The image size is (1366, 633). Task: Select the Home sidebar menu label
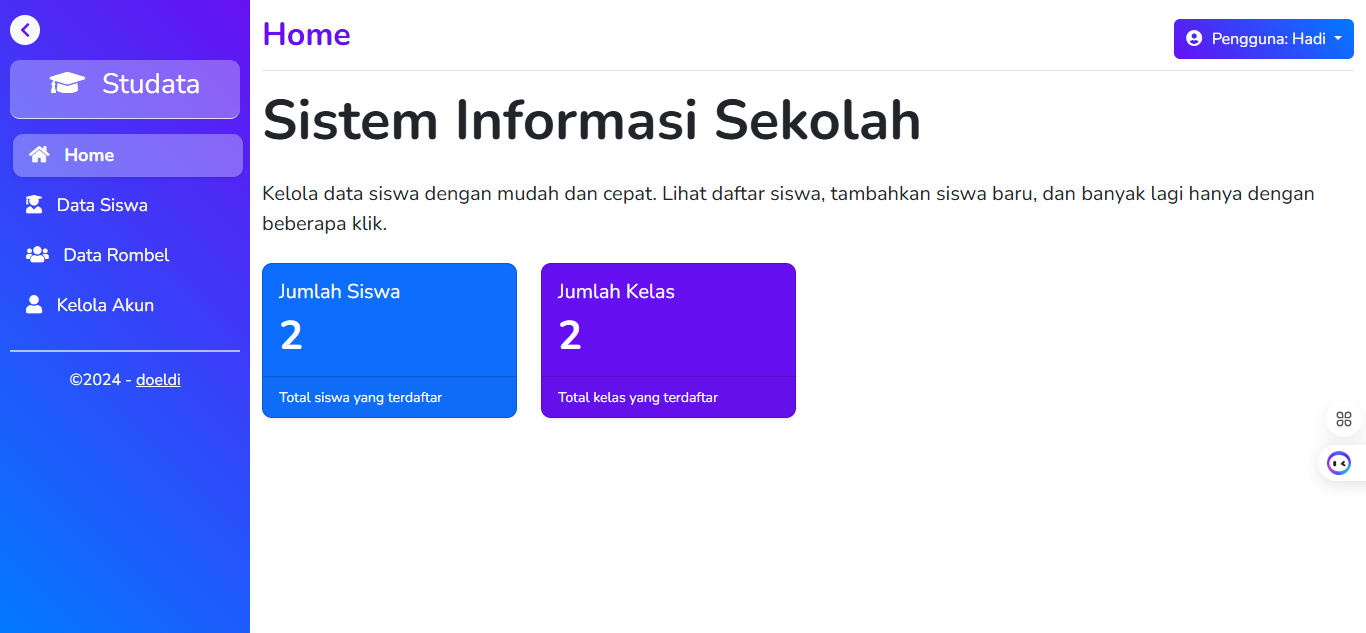(x=89, y=155)
